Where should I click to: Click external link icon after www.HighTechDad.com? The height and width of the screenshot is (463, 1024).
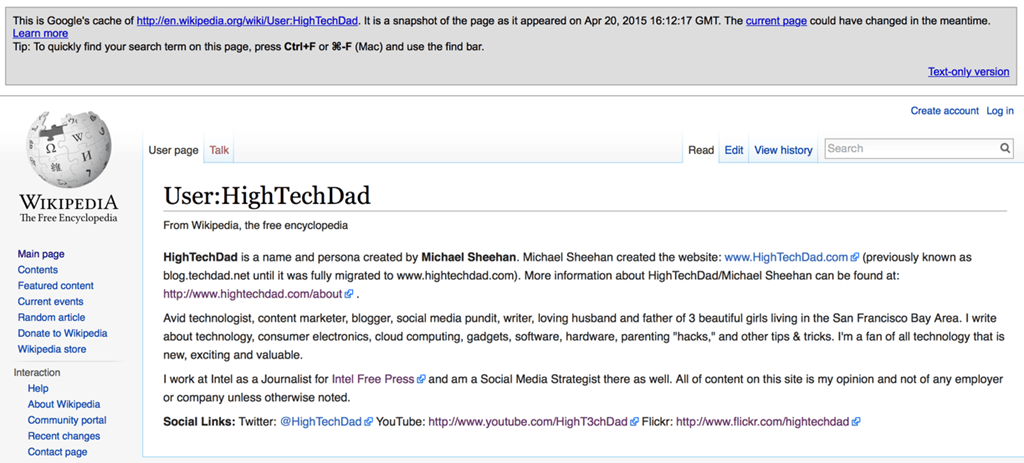point(855,257)
